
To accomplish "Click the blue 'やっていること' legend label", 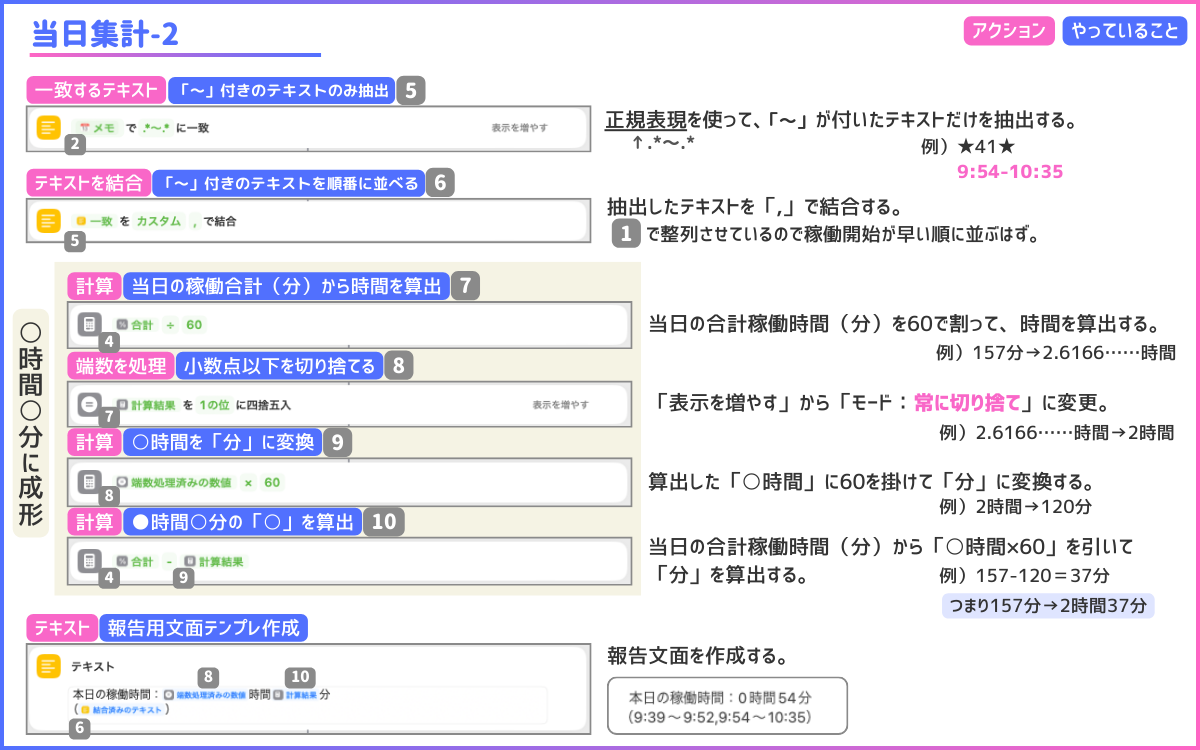I will pyautogui.click(x=1124, y=31).
